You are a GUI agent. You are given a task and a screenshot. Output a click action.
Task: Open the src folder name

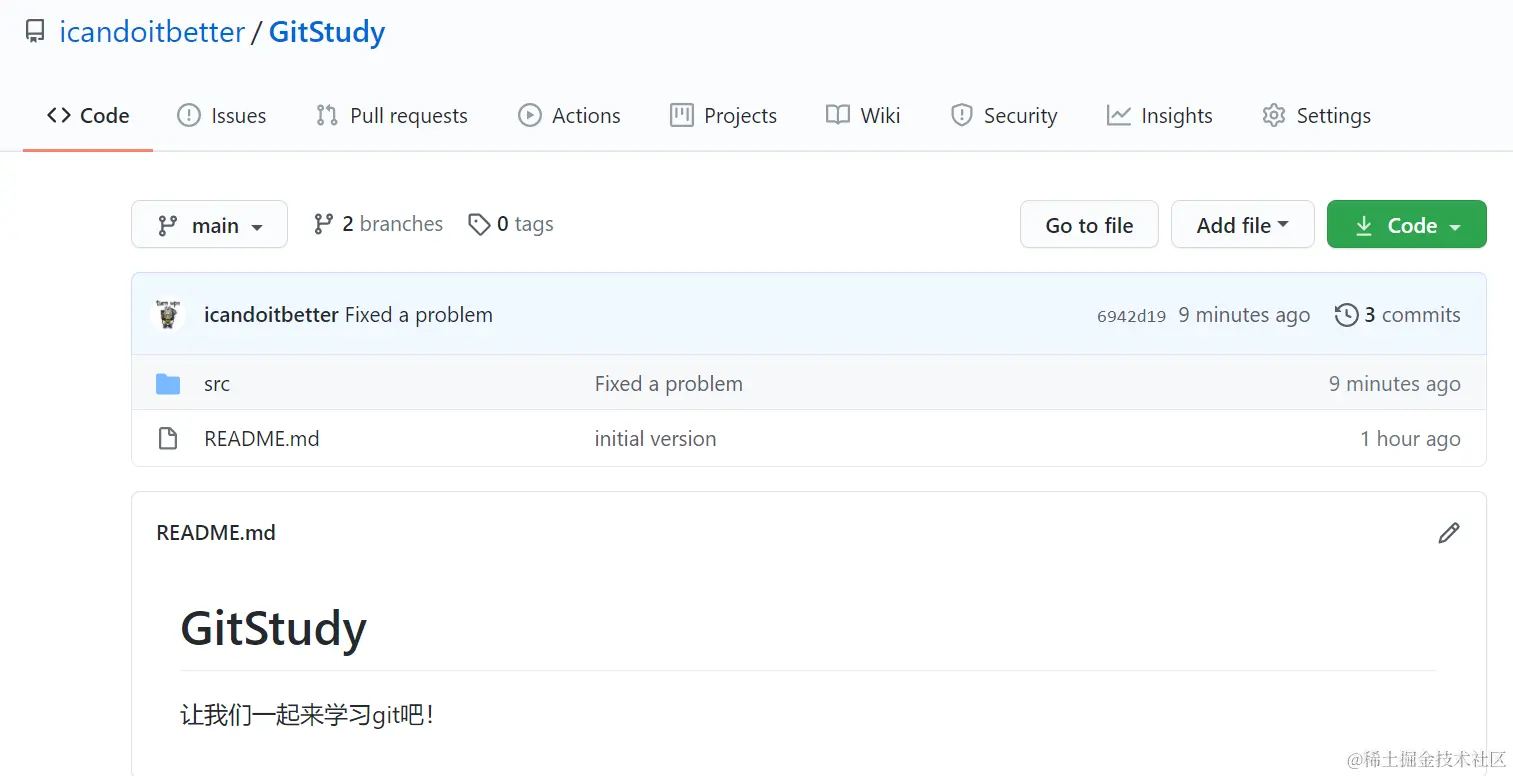pyautogui.click(x=217, y=384)
